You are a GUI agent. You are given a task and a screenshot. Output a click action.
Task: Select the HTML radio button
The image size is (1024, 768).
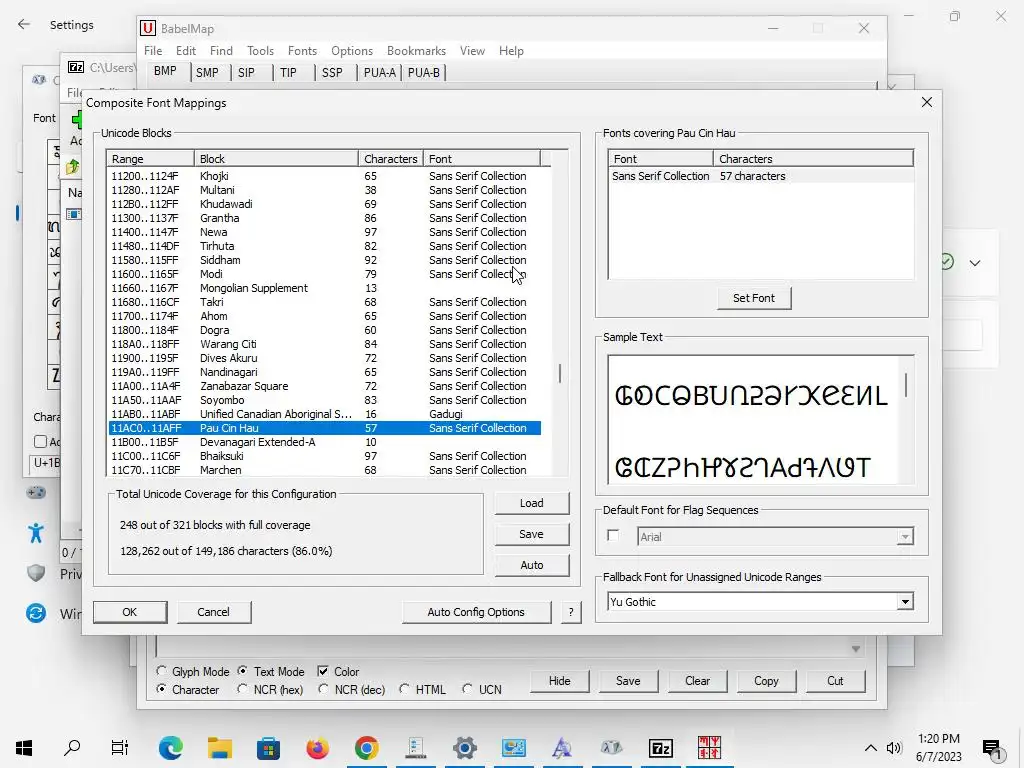[405, 689]
